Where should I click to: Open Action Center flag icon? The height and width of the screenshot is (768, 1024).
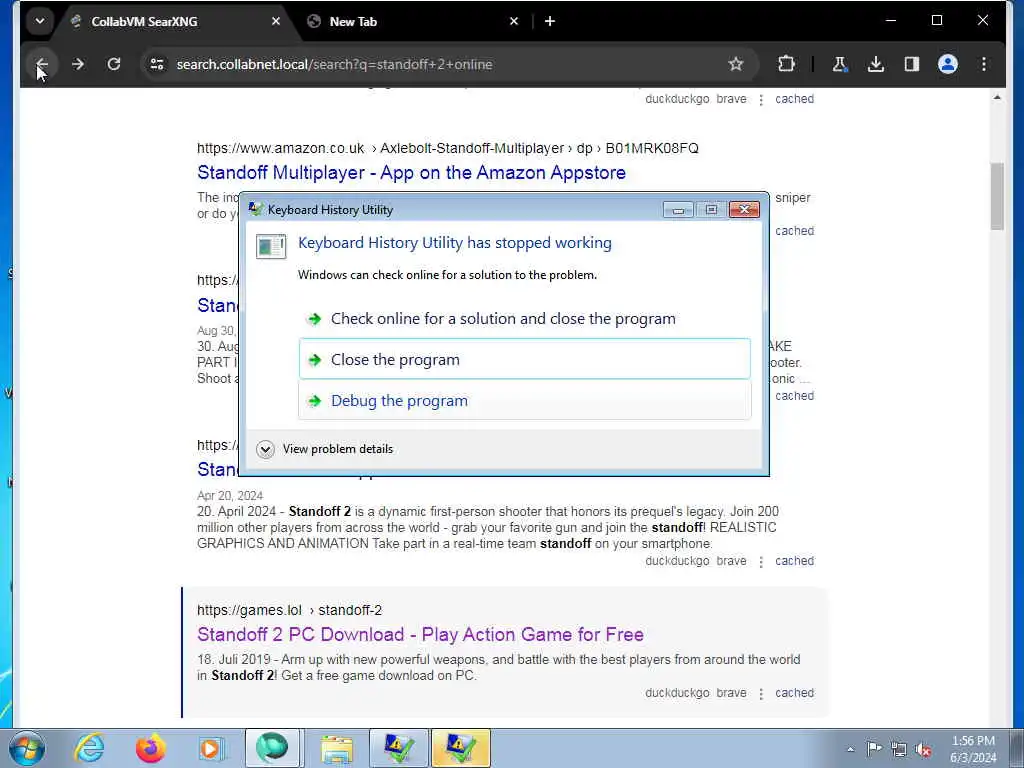point(874,749)
